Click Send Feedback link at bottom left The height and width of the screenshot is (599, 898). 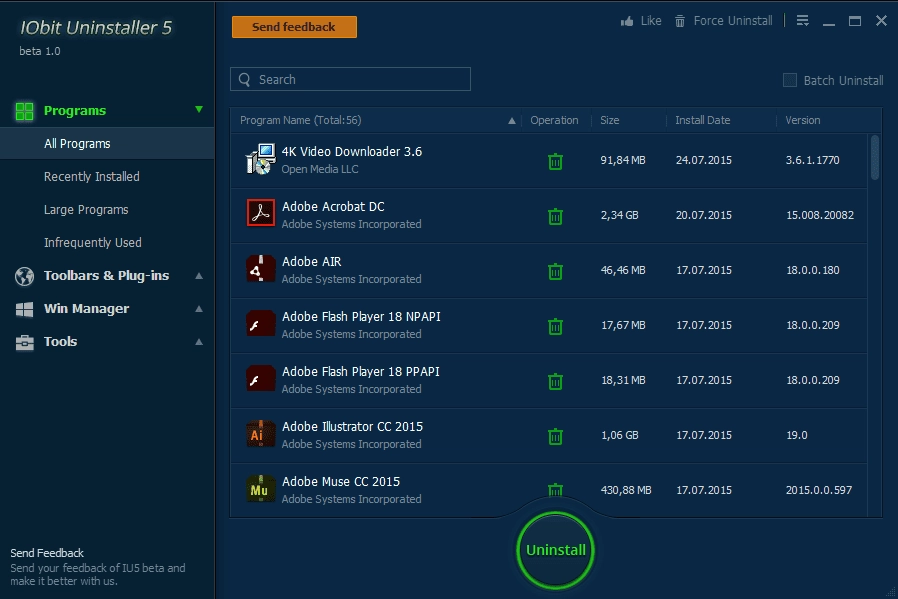point(47,553)
